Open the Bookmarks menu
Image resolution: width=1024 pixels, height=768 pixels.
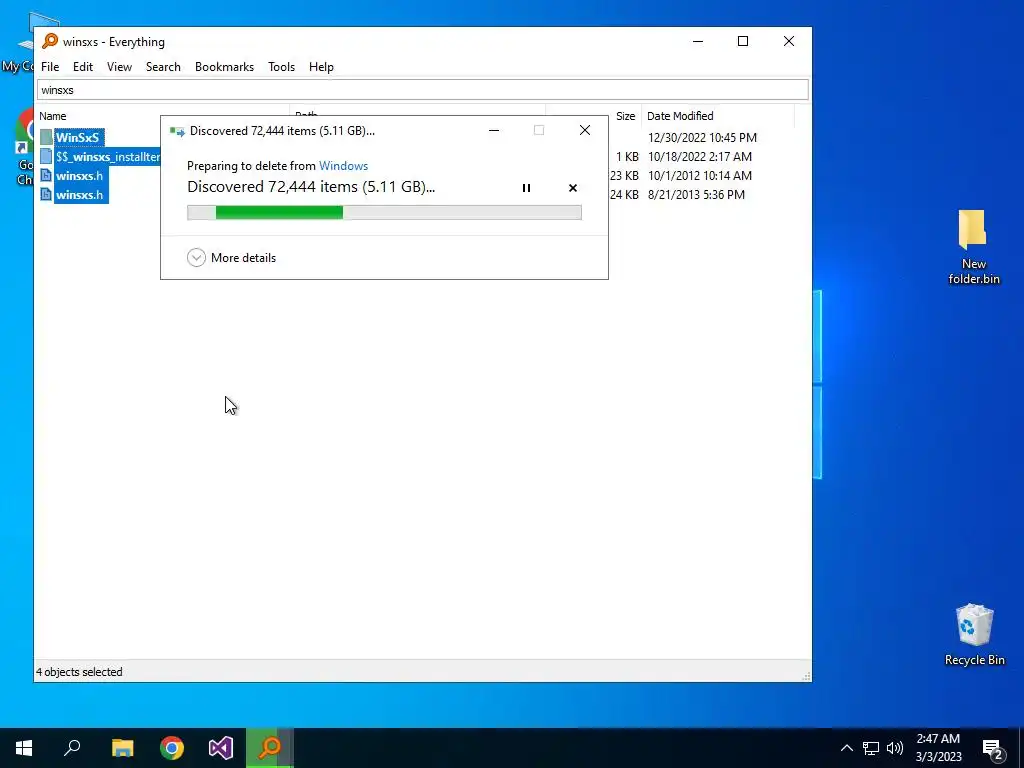pyautogui.click(x=224, y=67)
